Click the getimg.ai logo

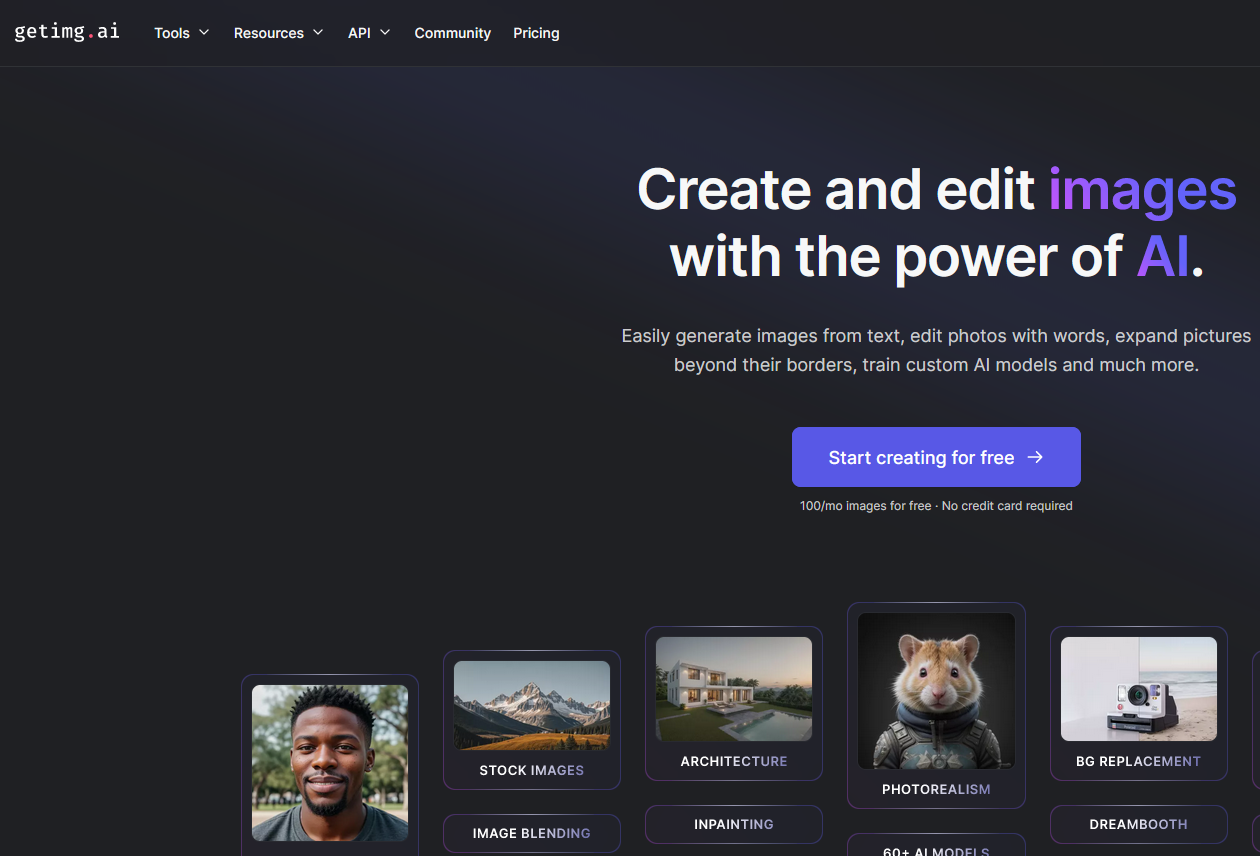(66, 31)
